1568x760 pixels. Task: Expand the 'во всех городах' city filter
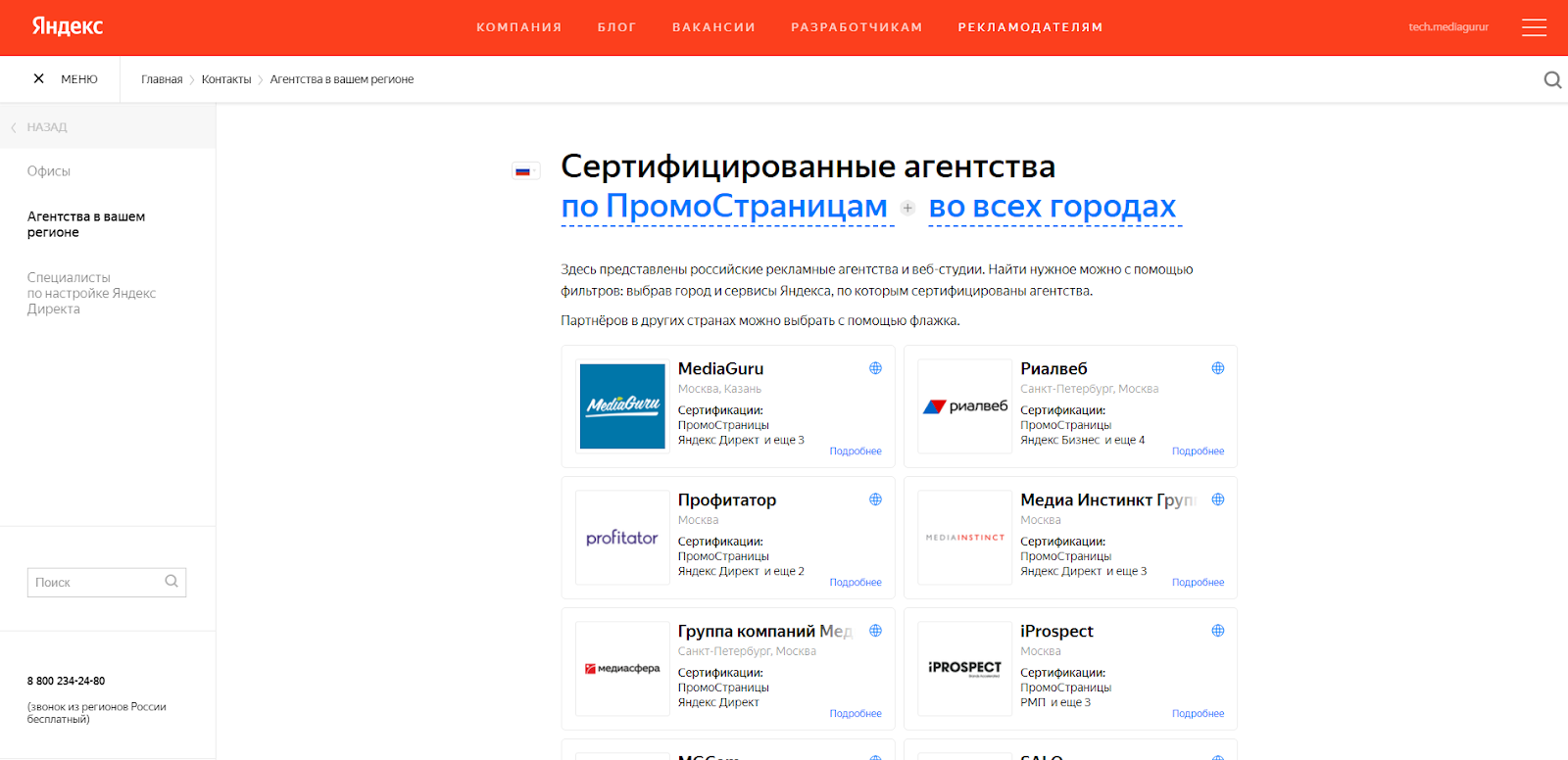pyautogui.click(x=1053, y=207)
